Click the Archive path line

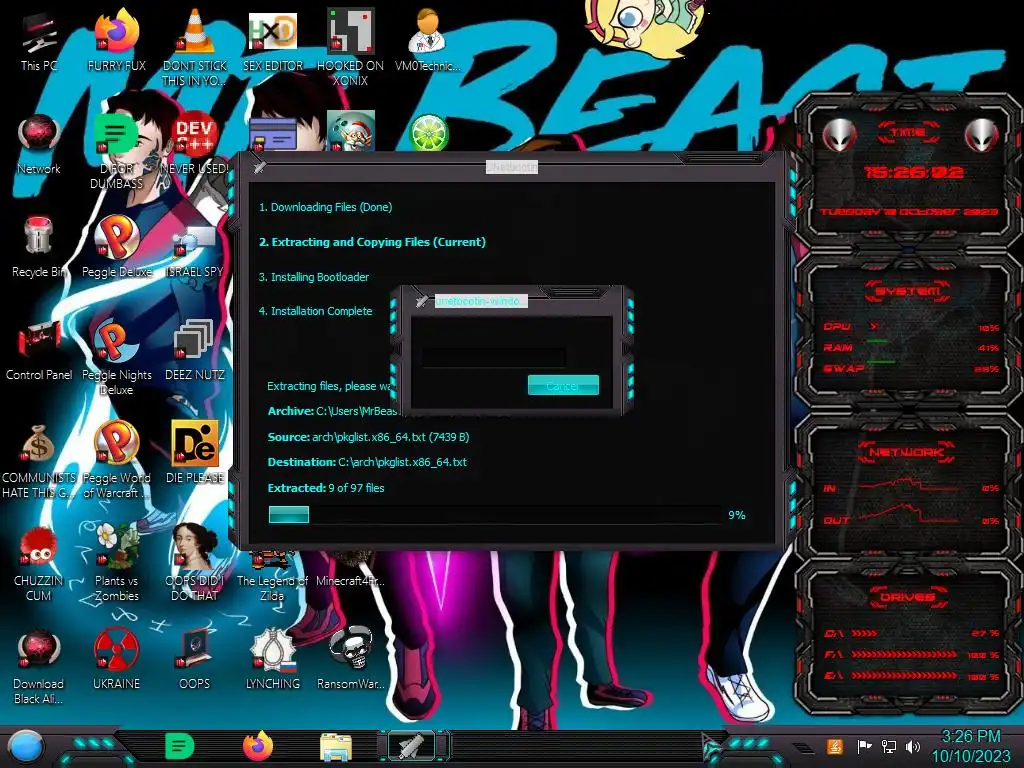333,411
